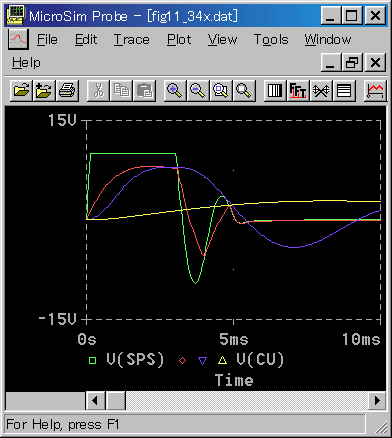Click the horizontal scrollbar right arrow
The width and height of the screenshot is (392, 438).
click(x=377, y=400)
